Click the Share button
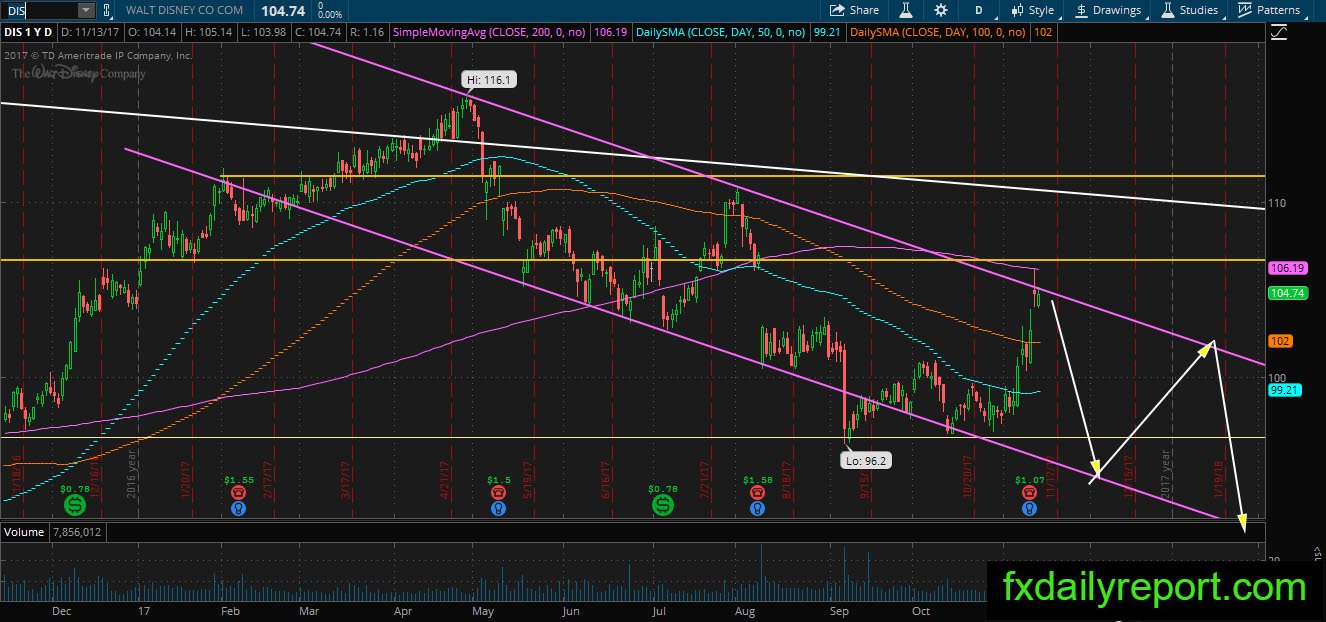 click(855, 10)
